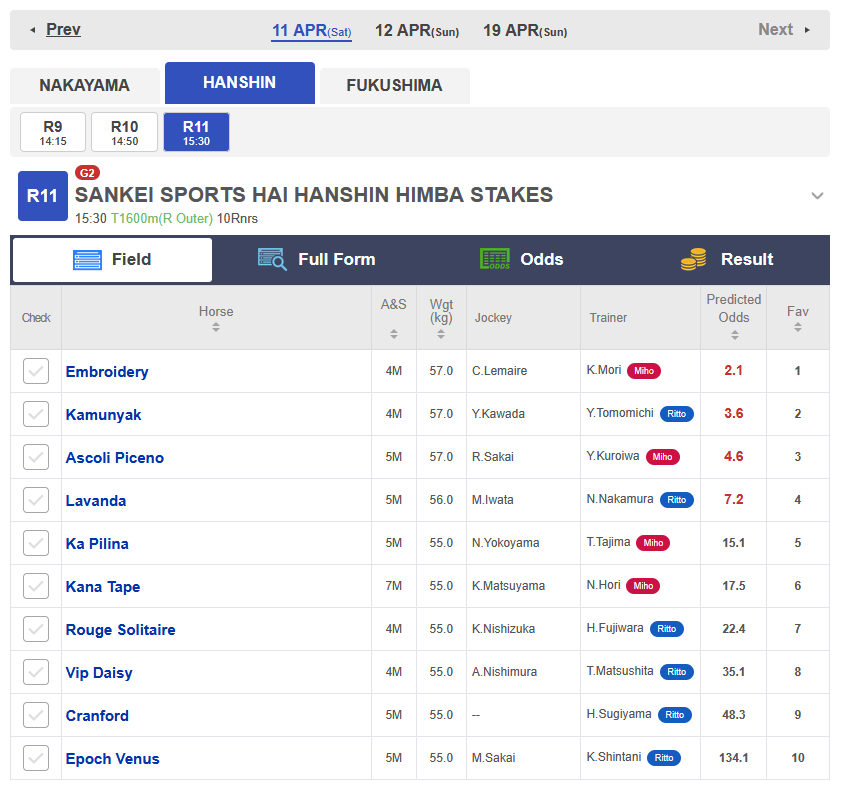Sort by Wgt (kg) column arrows
This screenshot has width=844, height=788.
(x=441, y=334)
